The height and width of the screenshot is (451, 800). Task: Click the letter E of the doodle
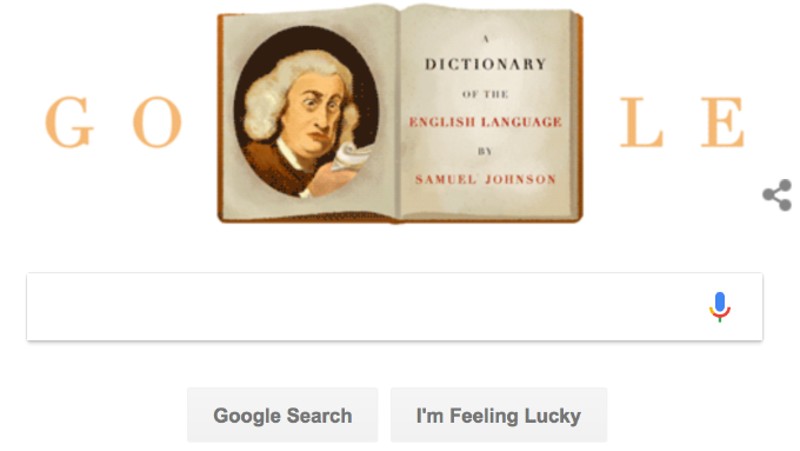pos(722,122)
